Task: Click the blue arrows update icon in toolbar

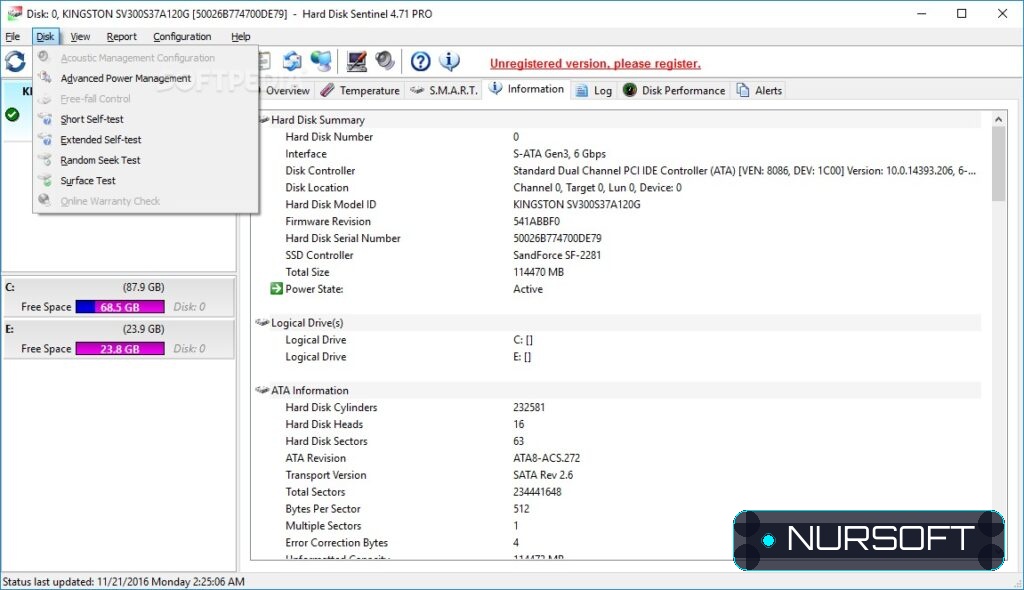Action: point(292,61)
